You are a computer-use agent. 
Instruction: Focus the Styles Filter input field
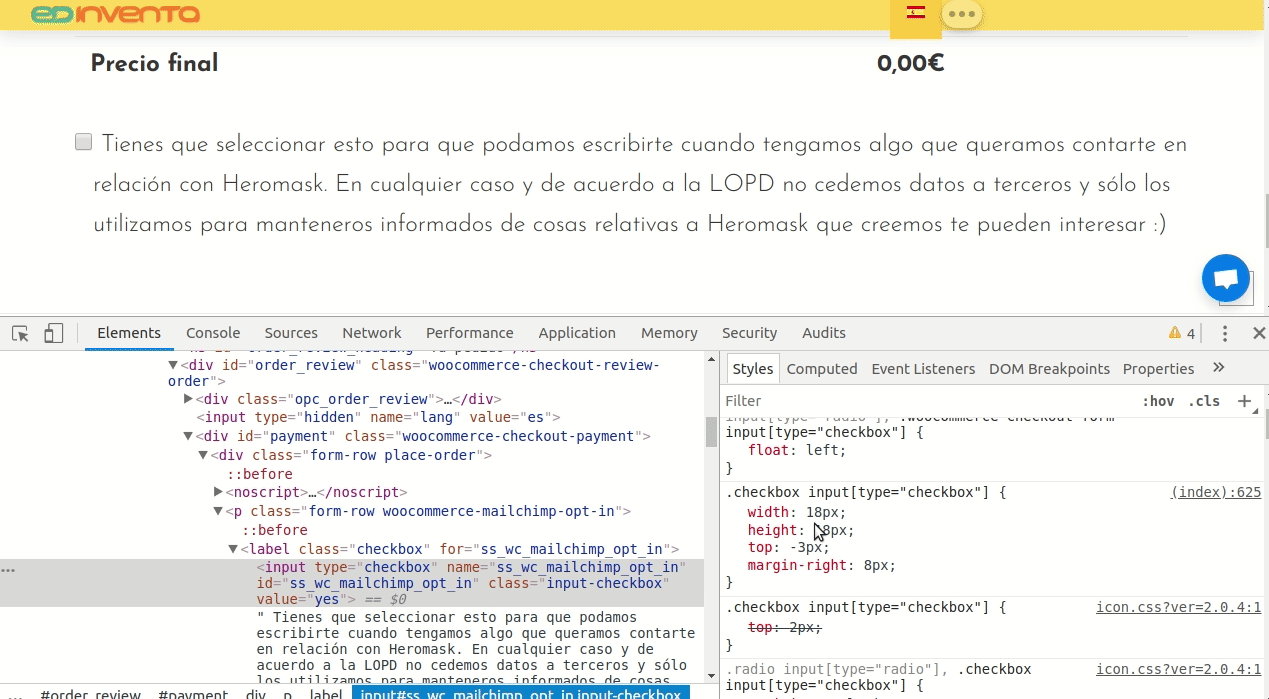pyautogui.click(x=920, y=401)
